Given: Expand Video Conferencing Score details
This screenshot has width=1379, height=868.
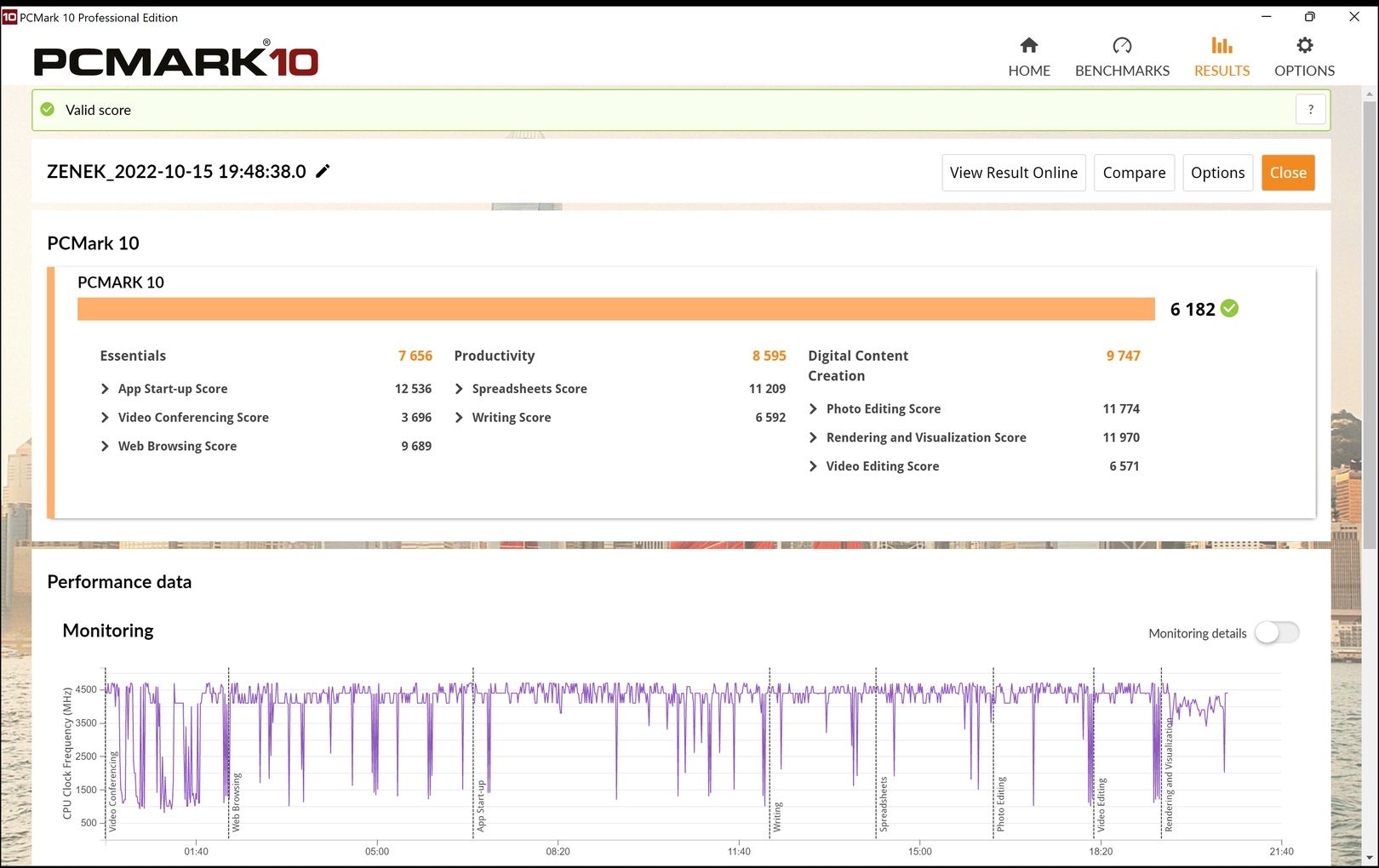Looking at the screenshot, I should point(105,418).
